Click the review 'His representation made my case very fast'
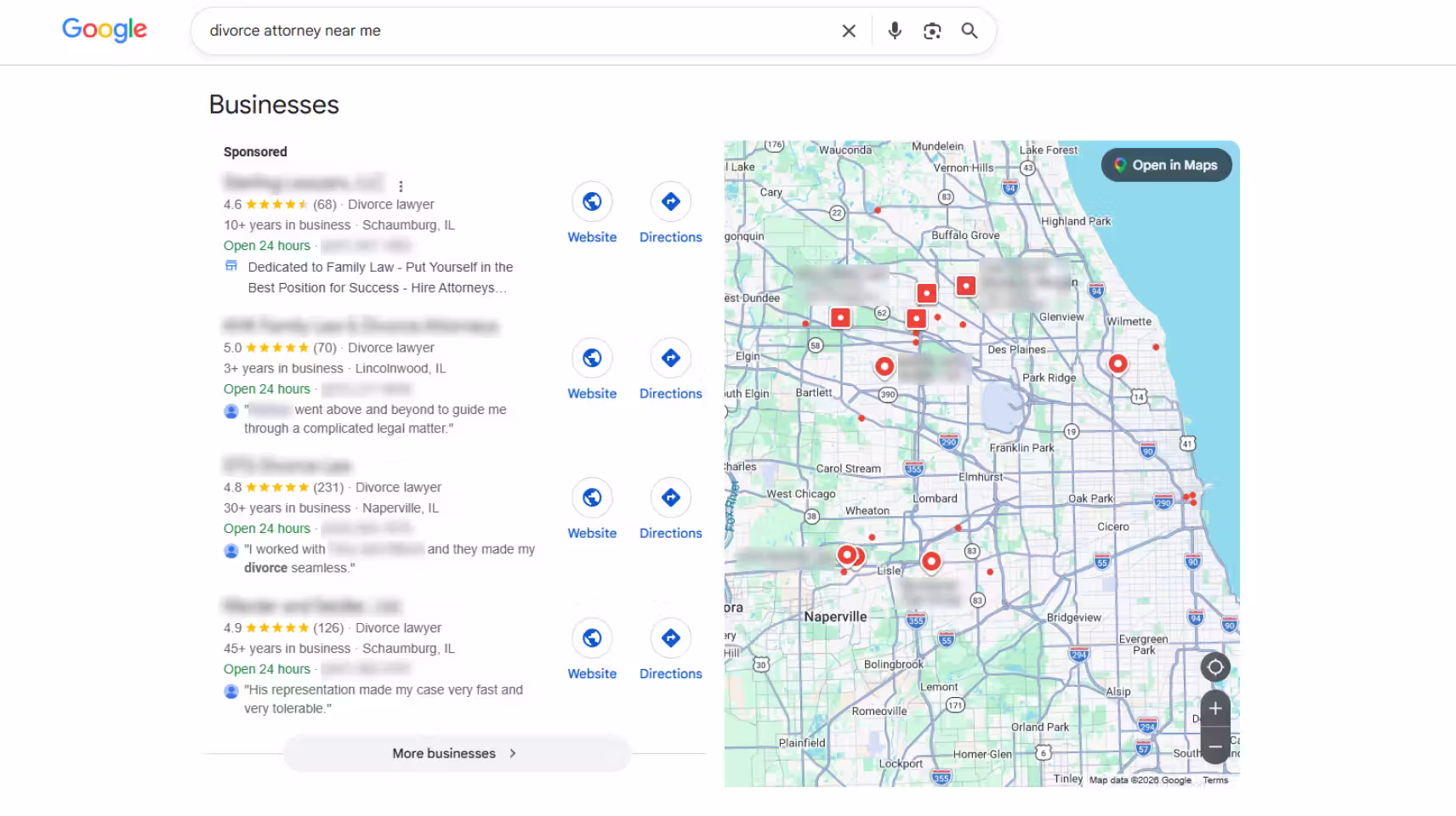This screenshot has height=816, width=1456. click(x=383, y=699)
